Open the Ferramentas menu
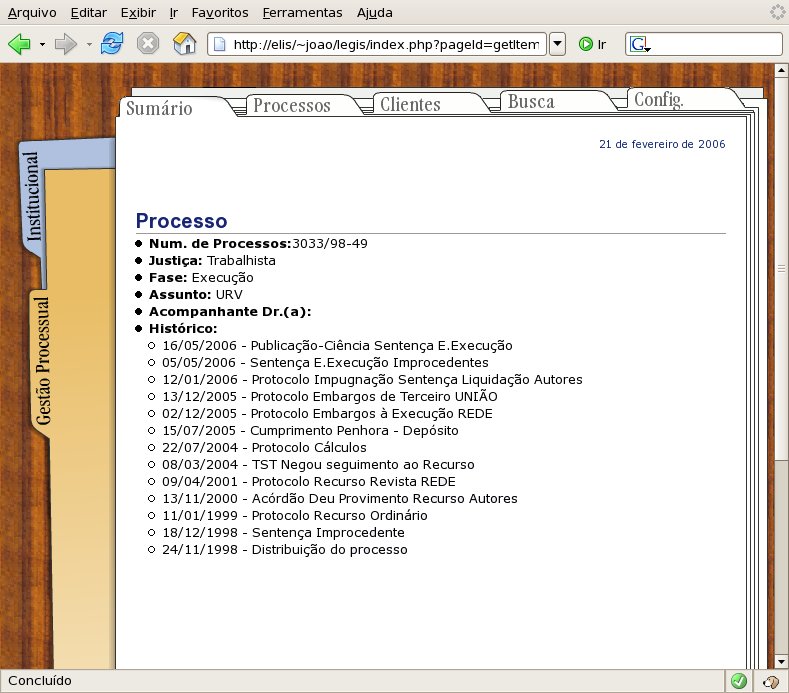789x693 pixels. (x=302, y=13)
